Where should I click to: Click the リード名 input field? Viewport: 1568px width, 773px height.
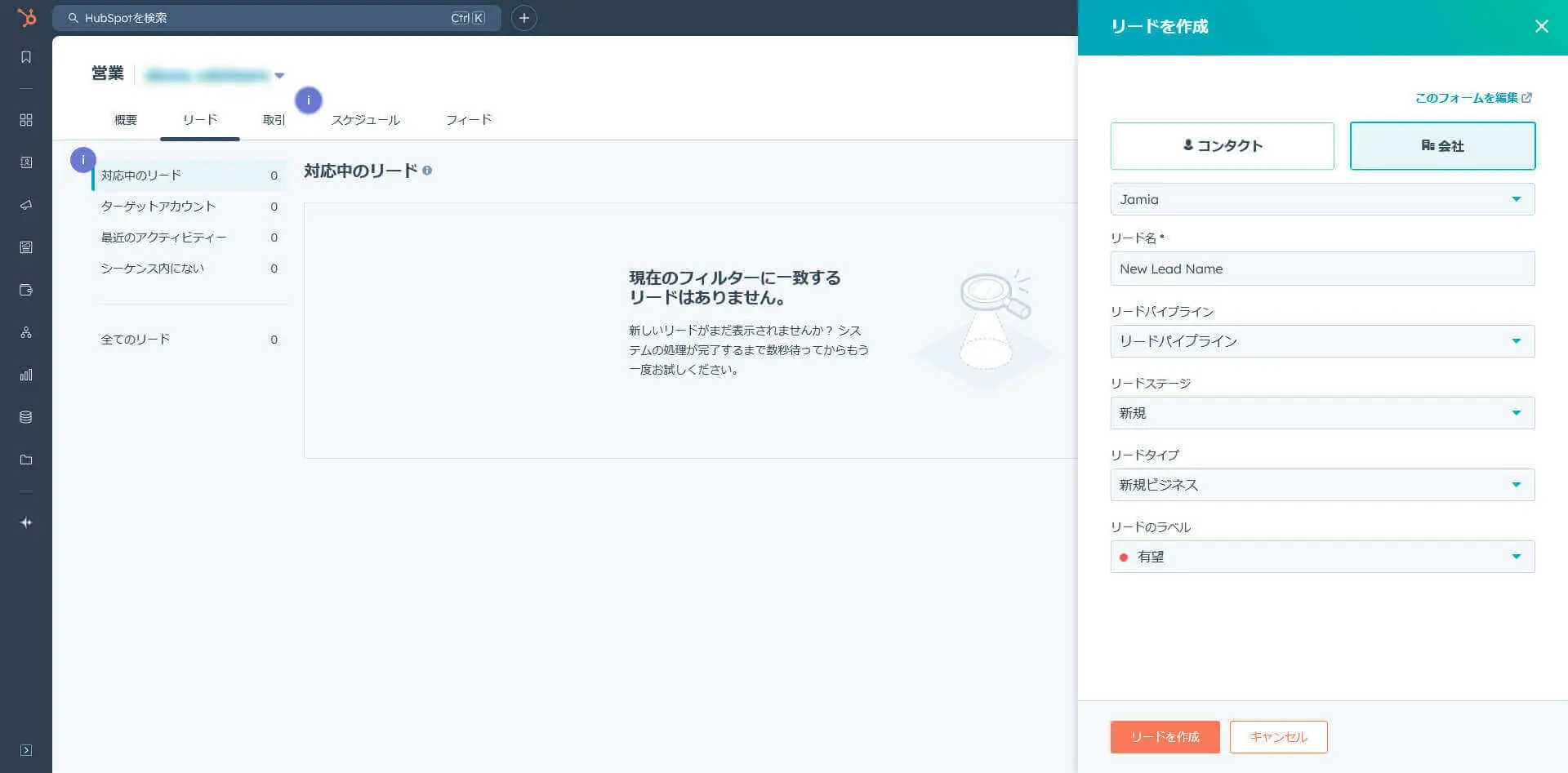(1322, 269)
